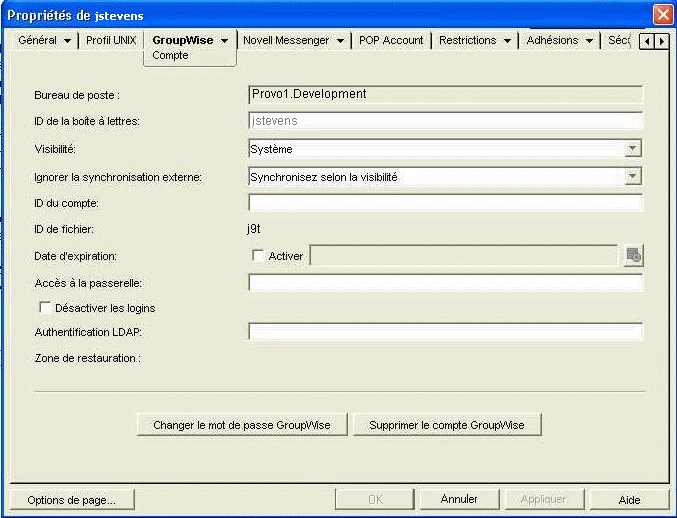Click the expiration date text field
Viewport: 677px width, 518px height.
pyautogui.click(x=464, y=256)
